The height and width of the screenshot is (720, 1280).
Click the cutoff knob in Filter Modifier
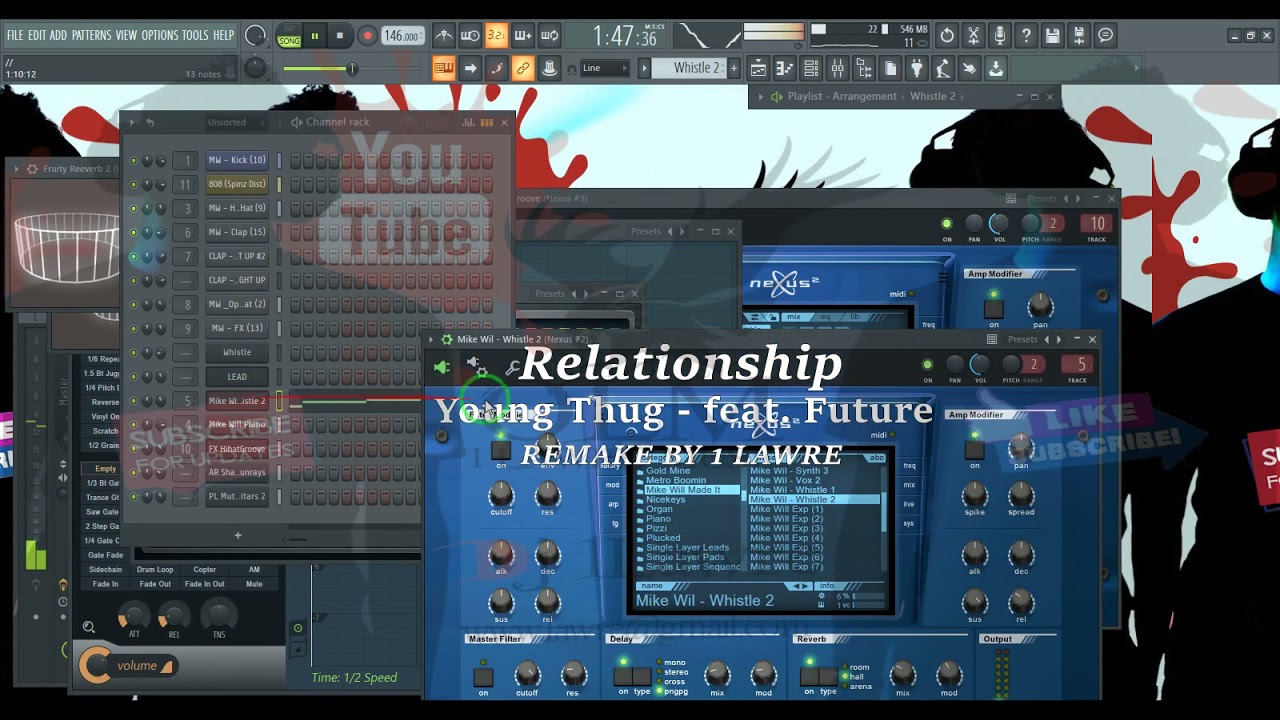click(x=501, y=494)
